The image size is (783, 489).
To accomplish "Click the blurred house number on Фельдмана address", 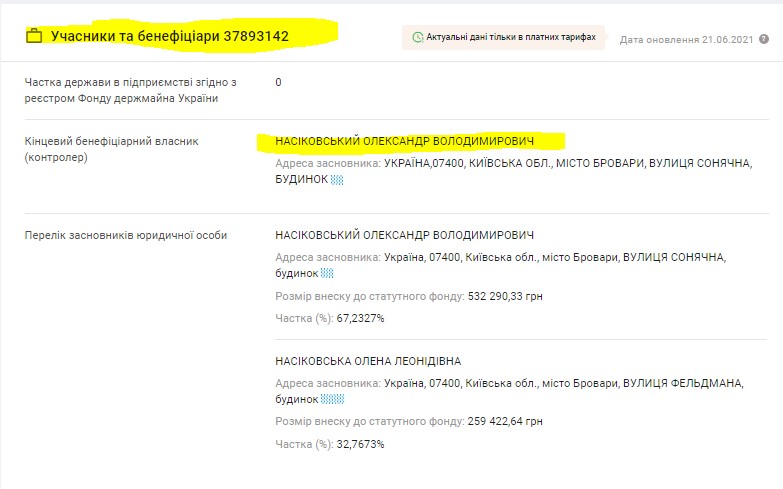I will 331,399.
